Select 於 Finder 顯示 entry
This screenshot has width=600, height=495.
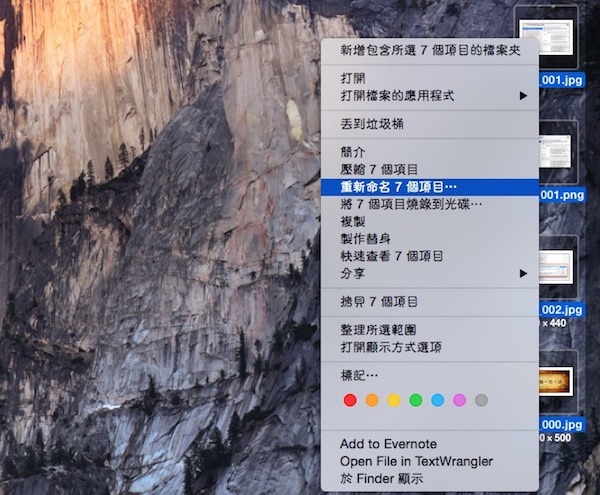[430, 479]
